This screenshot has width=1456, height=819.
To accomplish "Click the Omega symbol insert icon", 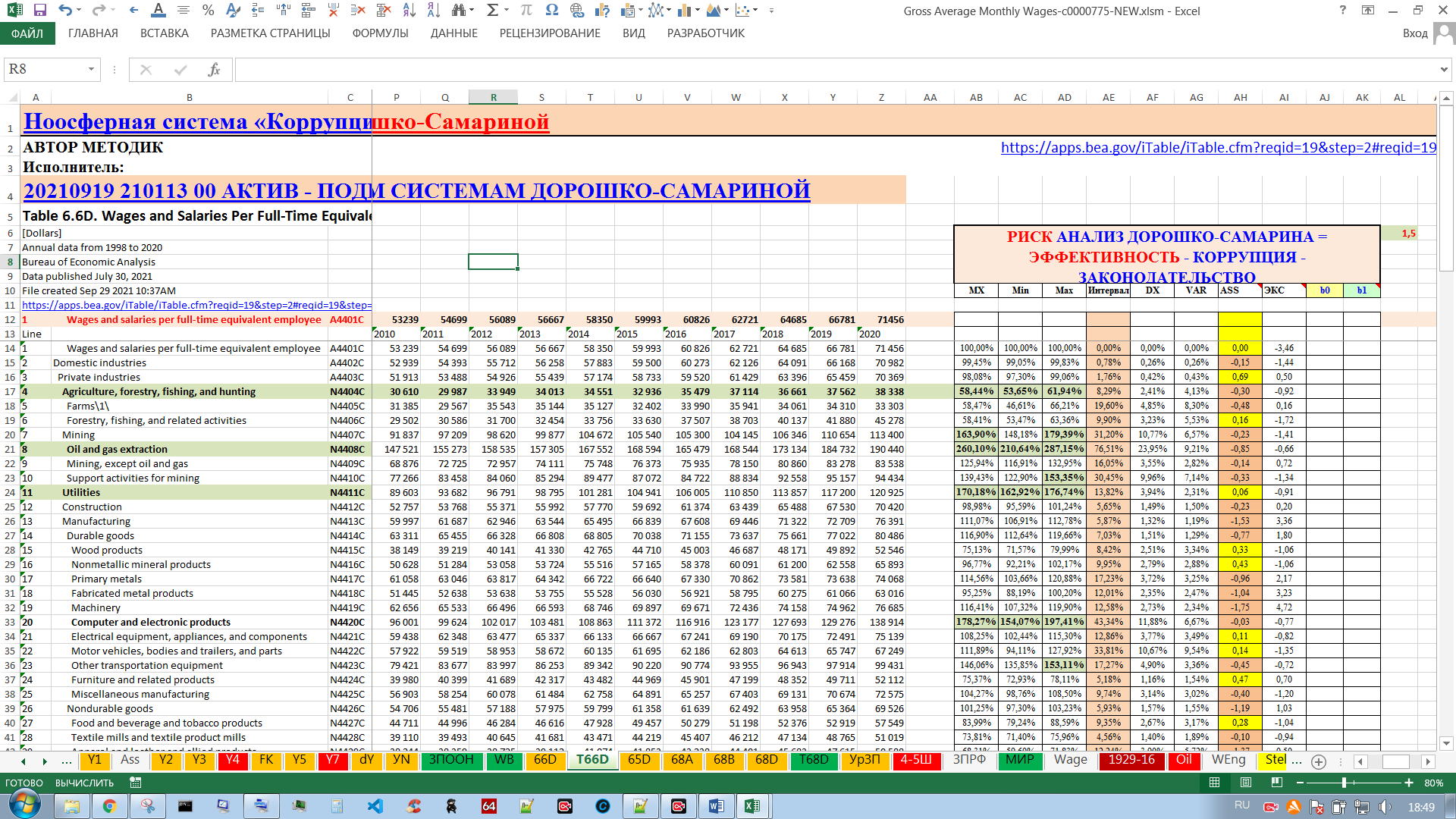I will point(551,11).
